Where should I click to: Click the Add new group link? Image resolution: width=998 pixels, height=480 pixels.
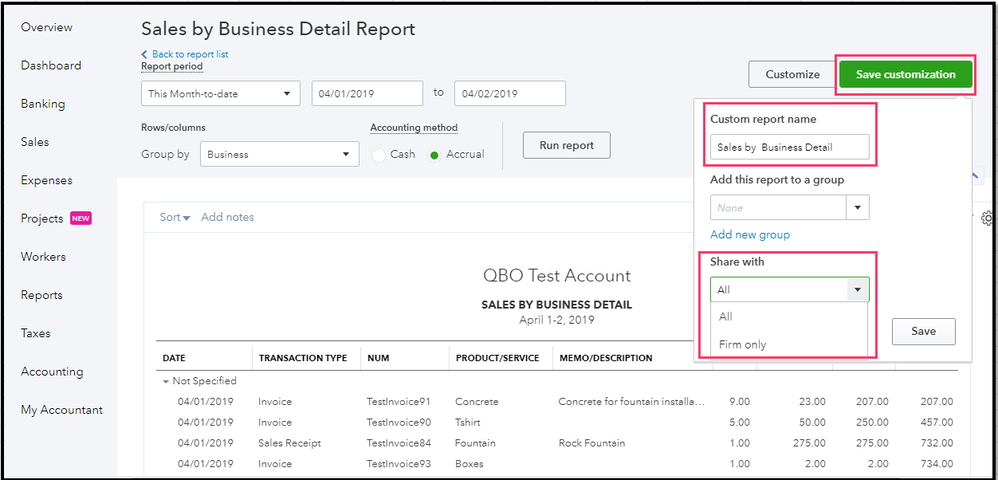[x=749, y=235]
